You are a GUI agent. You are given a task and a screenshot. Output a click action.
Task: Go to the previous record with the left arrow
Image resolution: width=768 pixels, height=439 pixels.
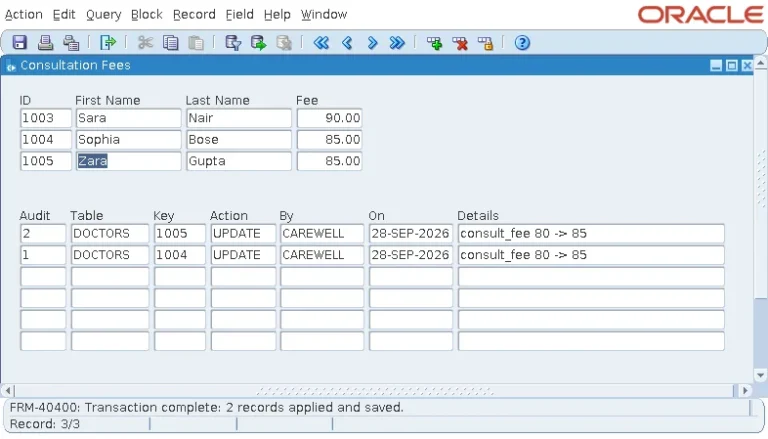[347, 43]
